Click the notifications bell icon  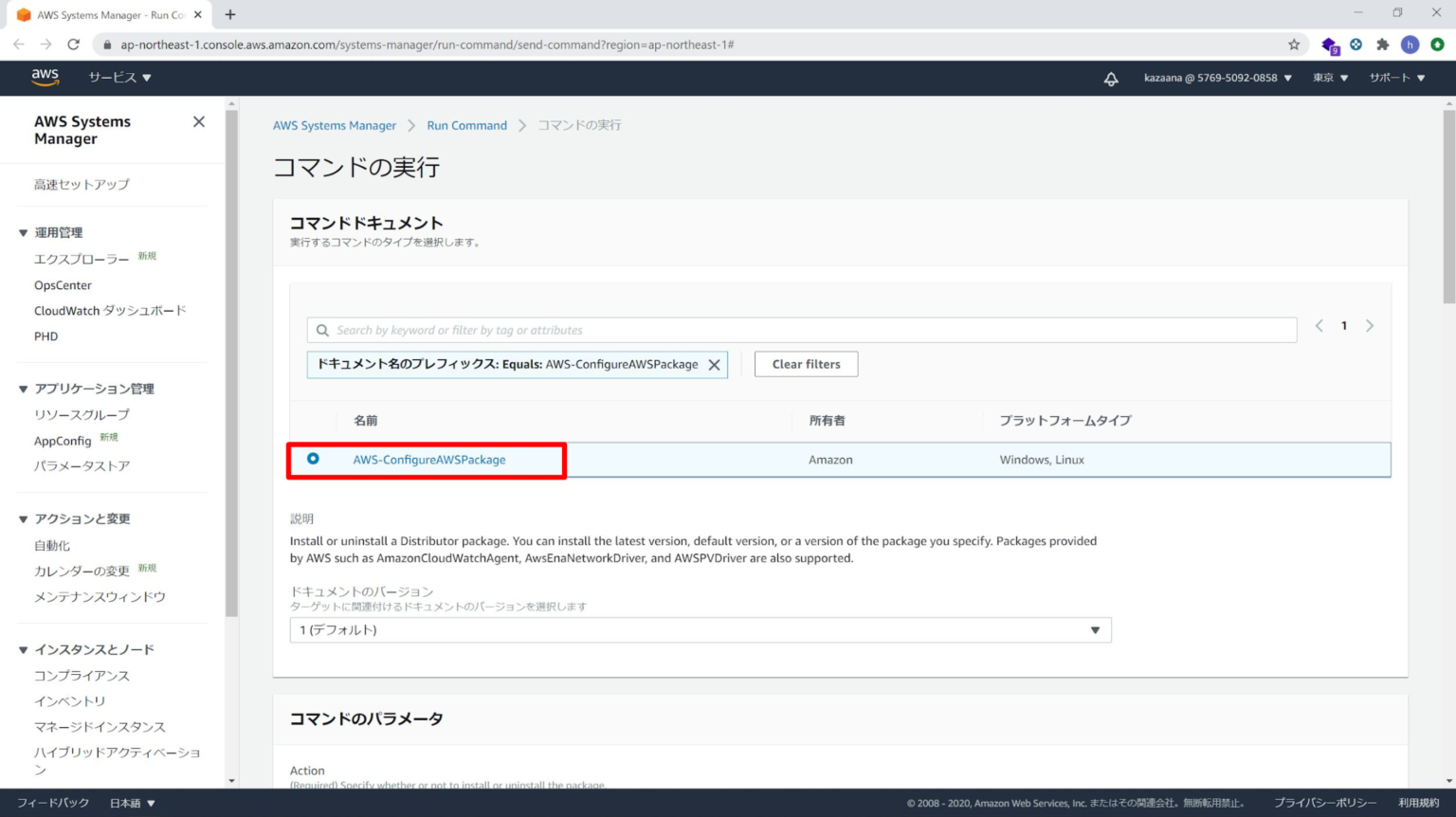[1110, 78]
